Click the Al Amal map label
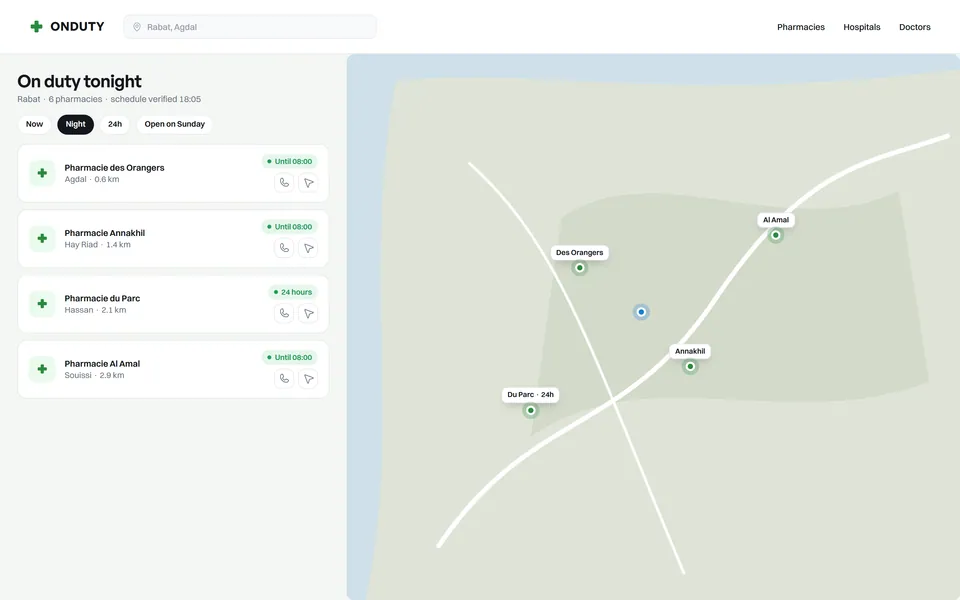This screenshot has height=600, width=960. coord(776,220)
